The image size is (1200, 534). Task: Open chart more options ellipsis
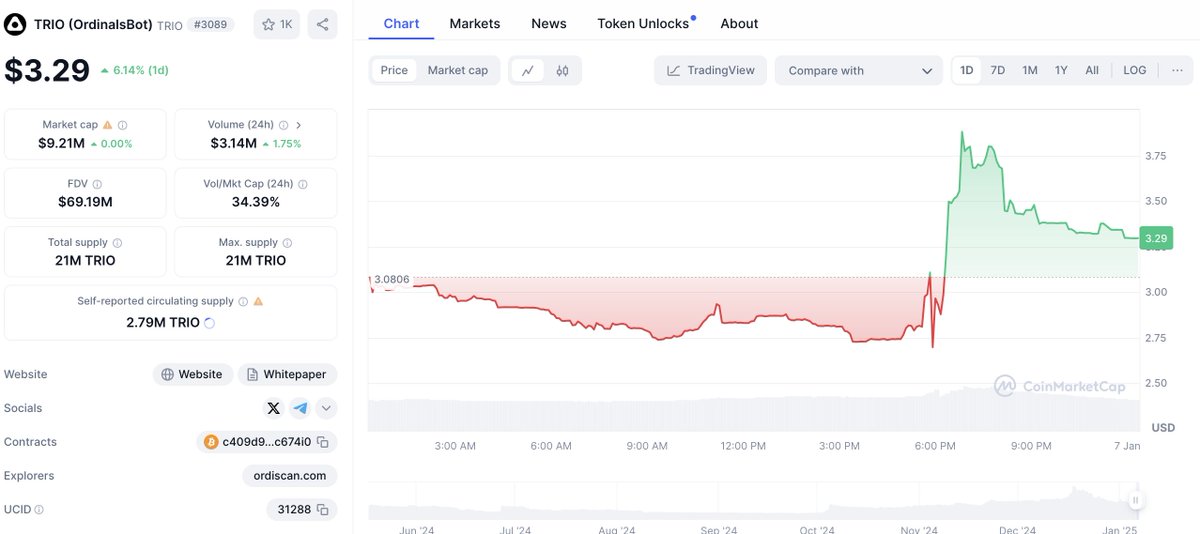click(1177, 70)
